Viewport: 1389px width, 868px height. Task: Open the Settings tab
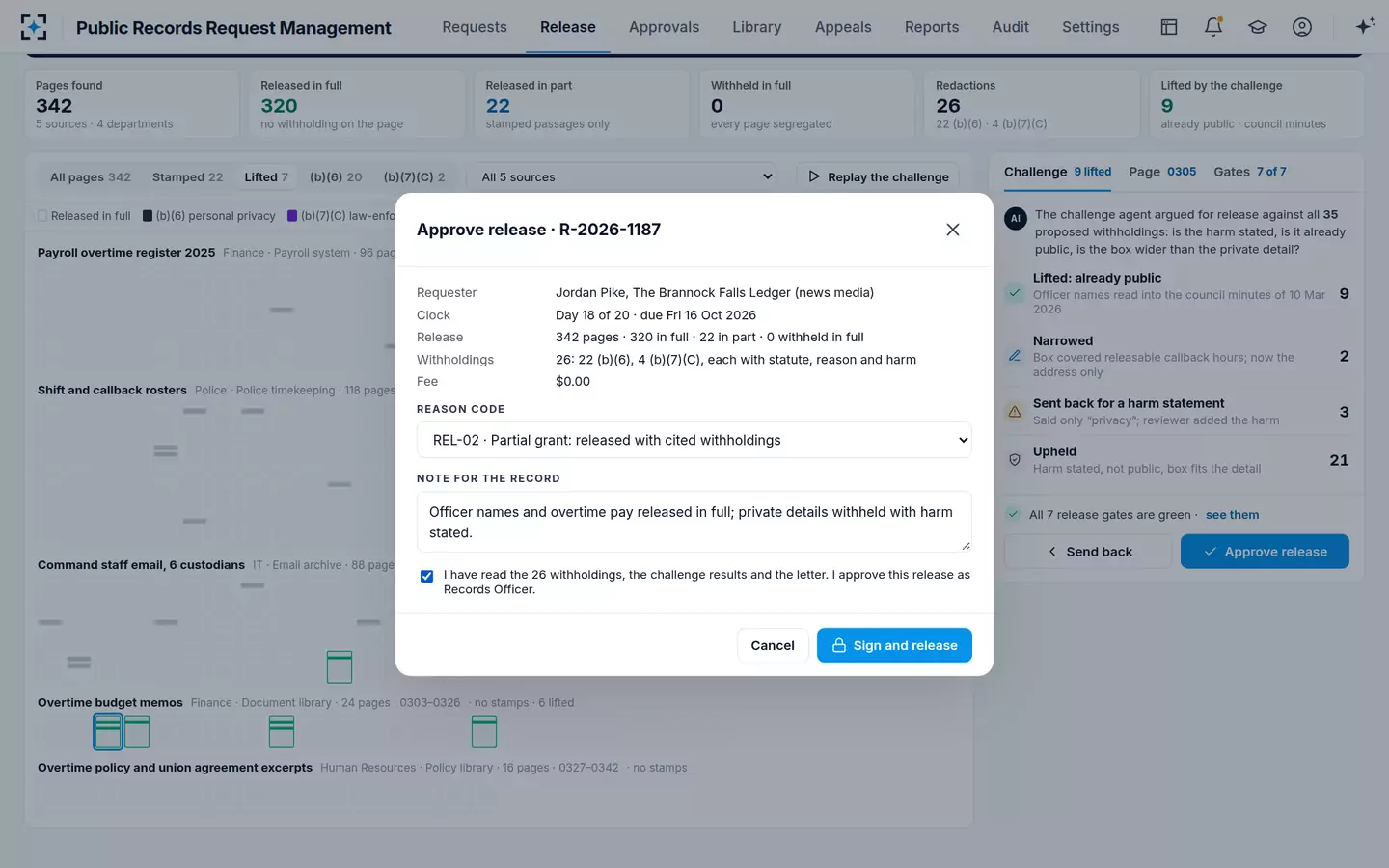pyautogui.click(x=1091, y=27)
